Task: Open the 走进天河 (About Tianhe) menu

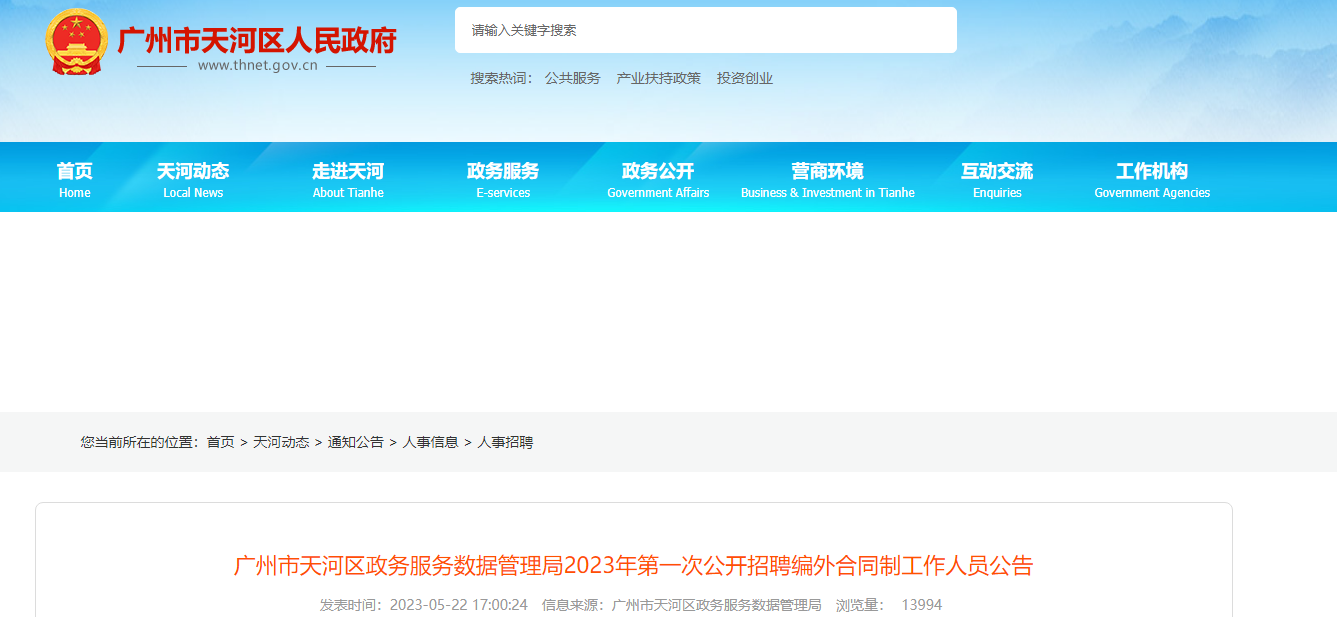Action: (x=347, y=177)
